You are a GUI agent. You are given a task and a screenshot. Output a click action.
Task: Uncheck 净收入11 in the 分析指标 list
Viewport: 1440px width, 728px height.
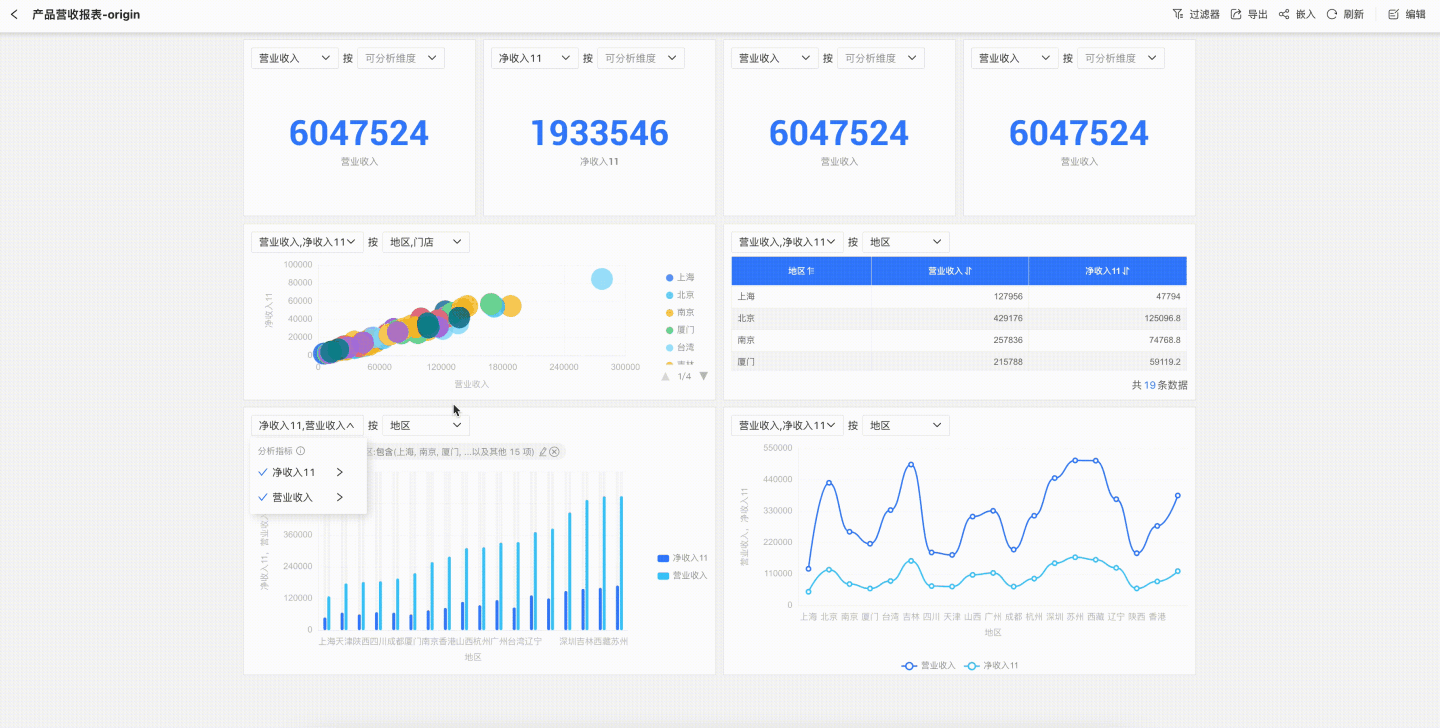(263, 472)
